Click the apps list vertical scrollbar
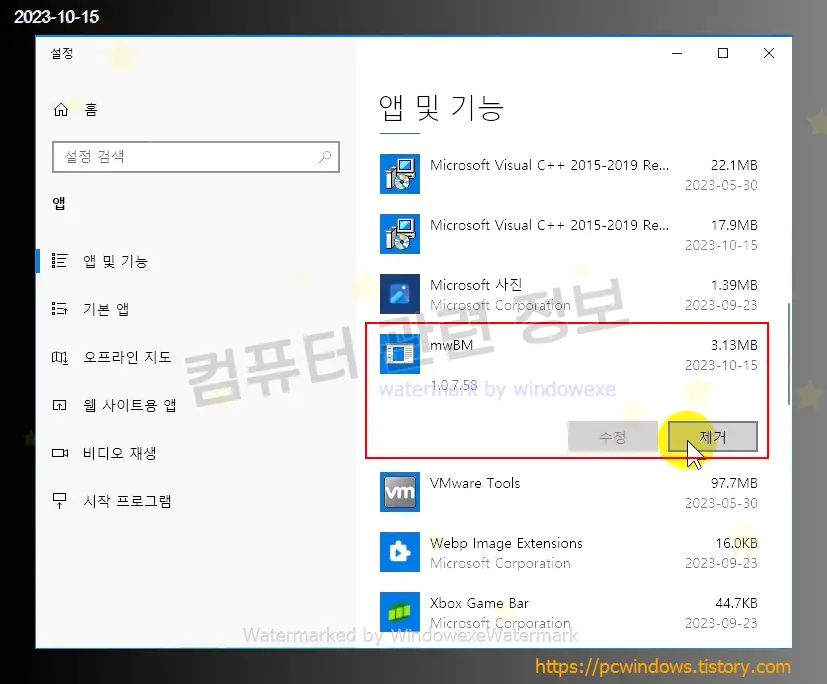 click(788, 354)
